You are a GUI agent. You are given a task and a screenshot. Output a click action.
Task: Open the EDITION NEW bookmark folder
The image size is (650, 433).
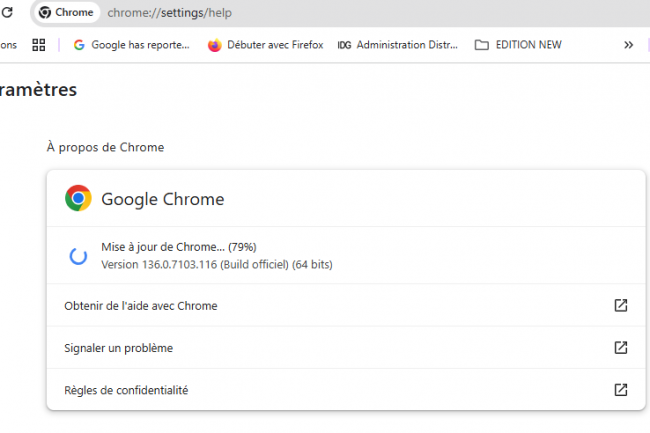click(517, 45)
